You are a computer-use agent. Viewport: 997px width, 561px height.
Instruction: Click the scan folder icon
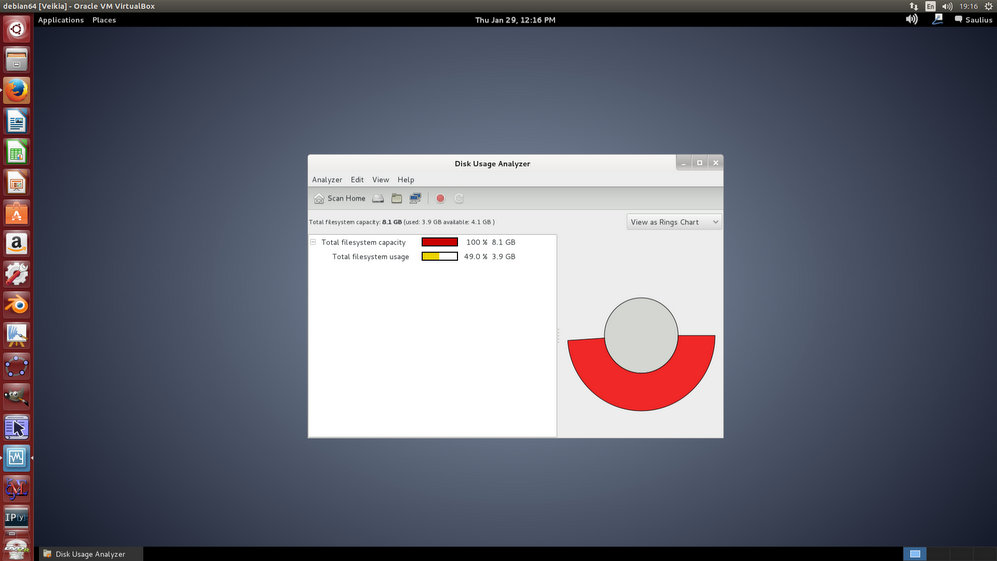click(x=397, y=198)
